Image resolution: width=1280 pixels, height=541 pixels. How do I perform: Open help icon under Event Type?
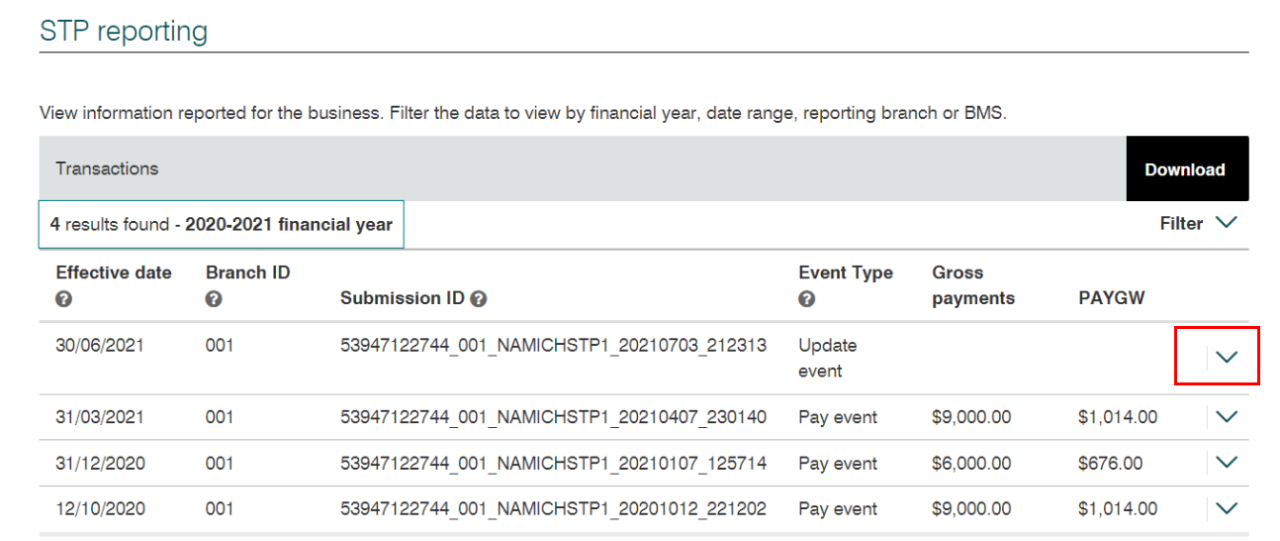click(x=806, y=299)
